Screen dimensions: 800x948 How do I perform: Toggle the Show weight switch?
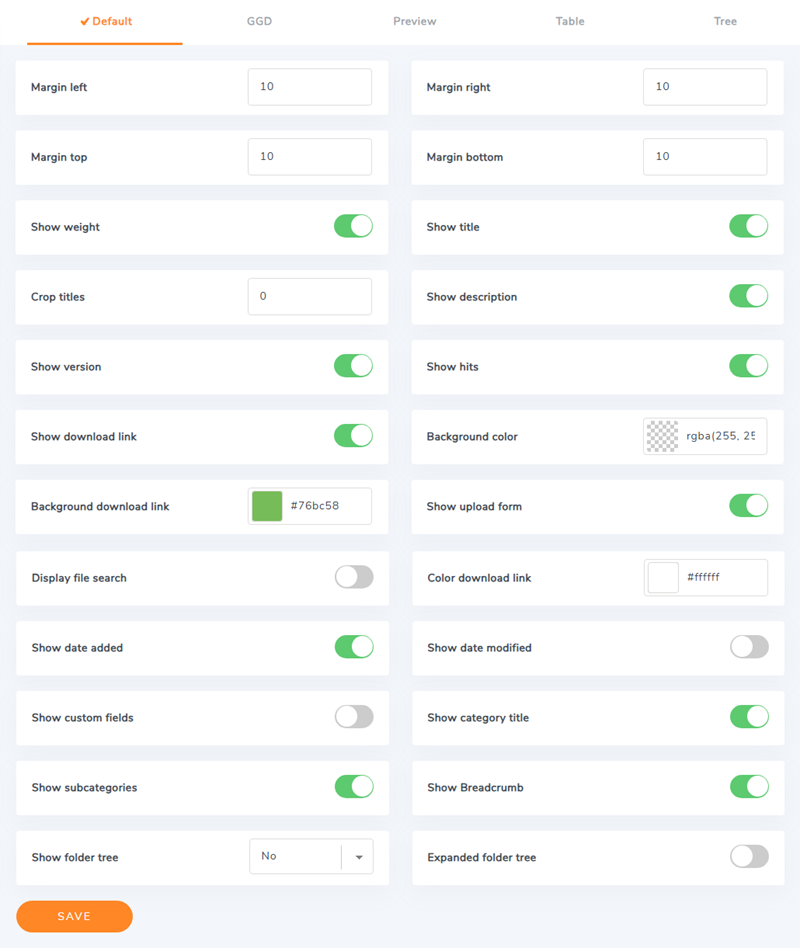(353, 226)
